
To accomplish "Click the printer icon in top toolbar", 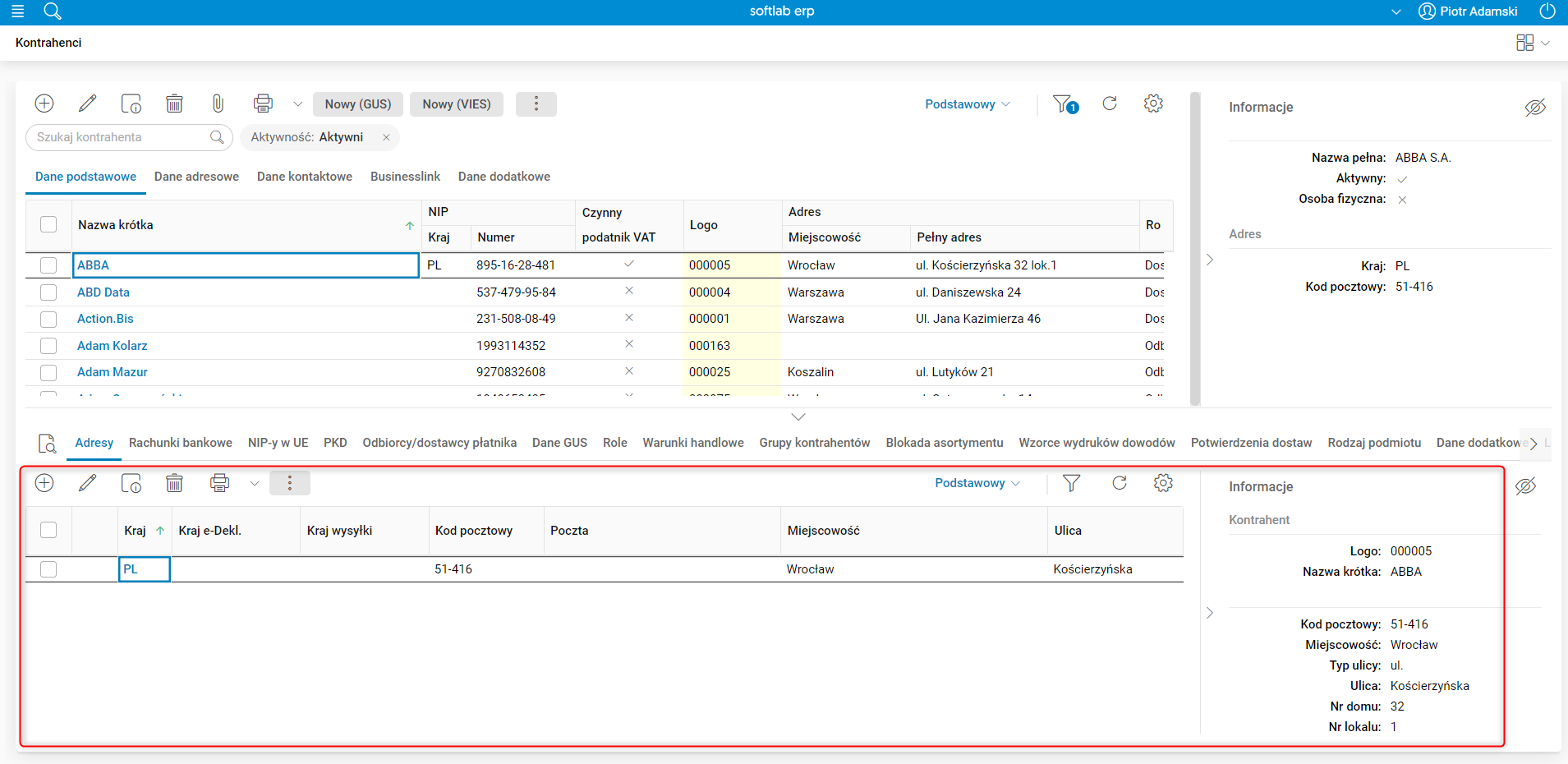I will click(x=263, y=104).
